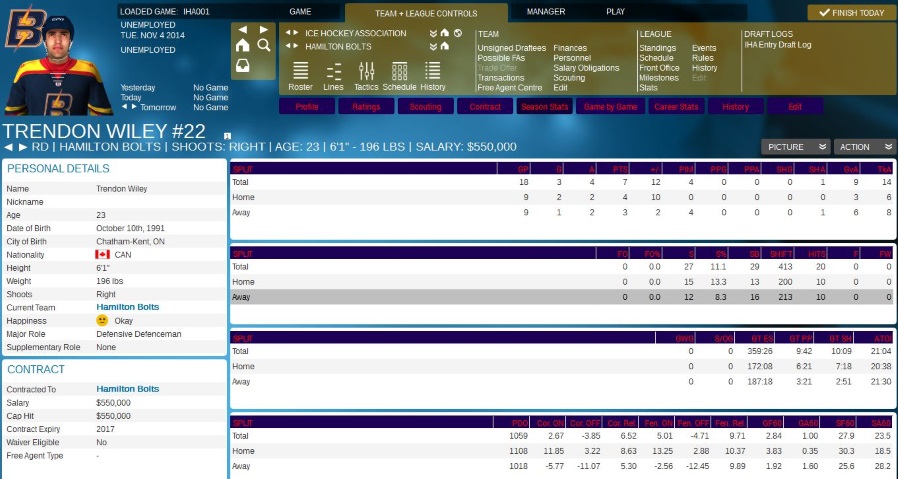Click the Ratings player button
The height and width of the screenshot is (479, 898).
[x=366, y=106]
